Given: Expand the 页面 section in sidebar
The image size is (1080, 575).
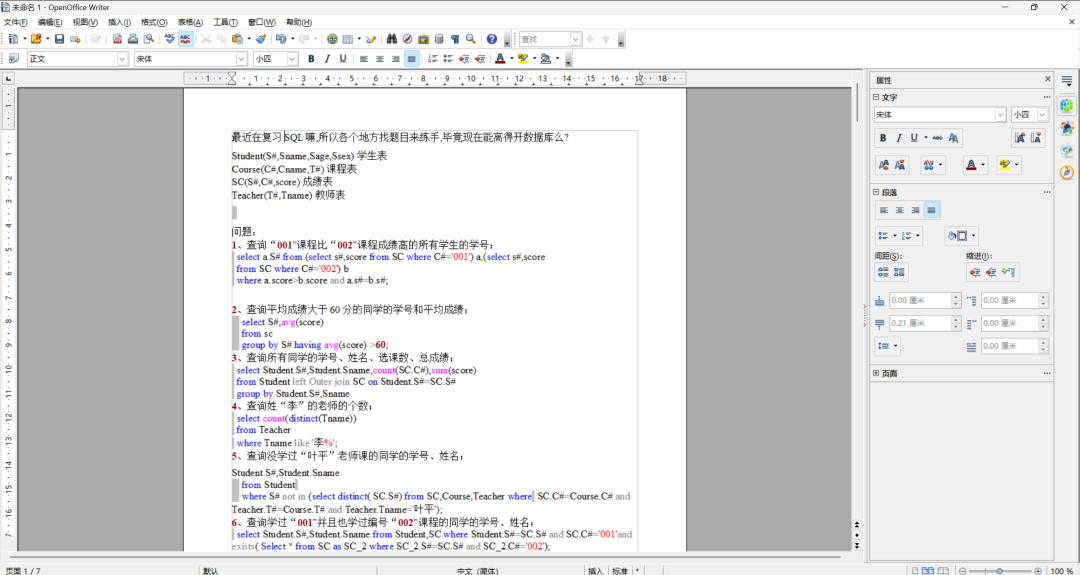Looking at the screenshot, I should click(x=877, y=373).
